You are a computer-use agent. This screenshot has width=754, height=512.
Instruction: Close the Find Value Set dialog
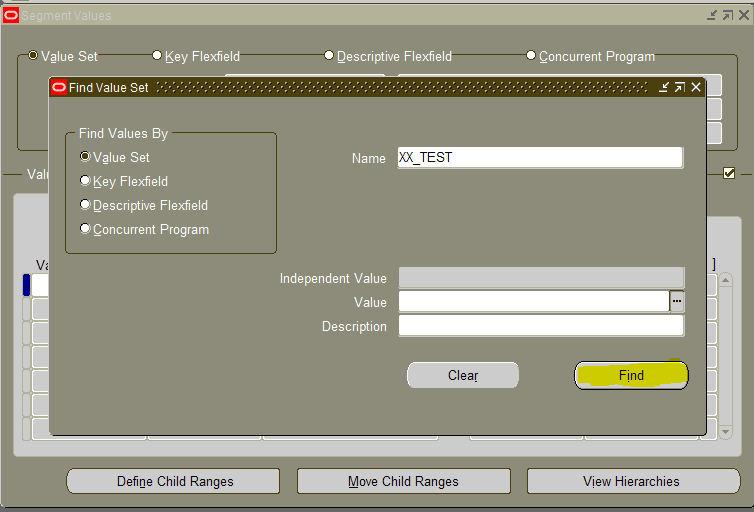pos(696,87)
